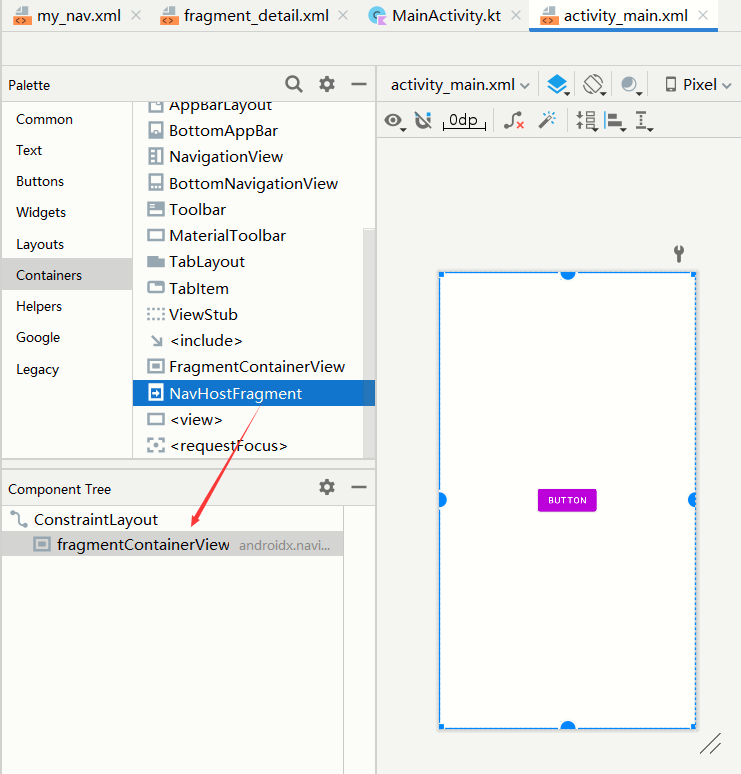Toggle night mode theme selector
The width and height of the screenshot is (741, 774).
pos(630,85)
